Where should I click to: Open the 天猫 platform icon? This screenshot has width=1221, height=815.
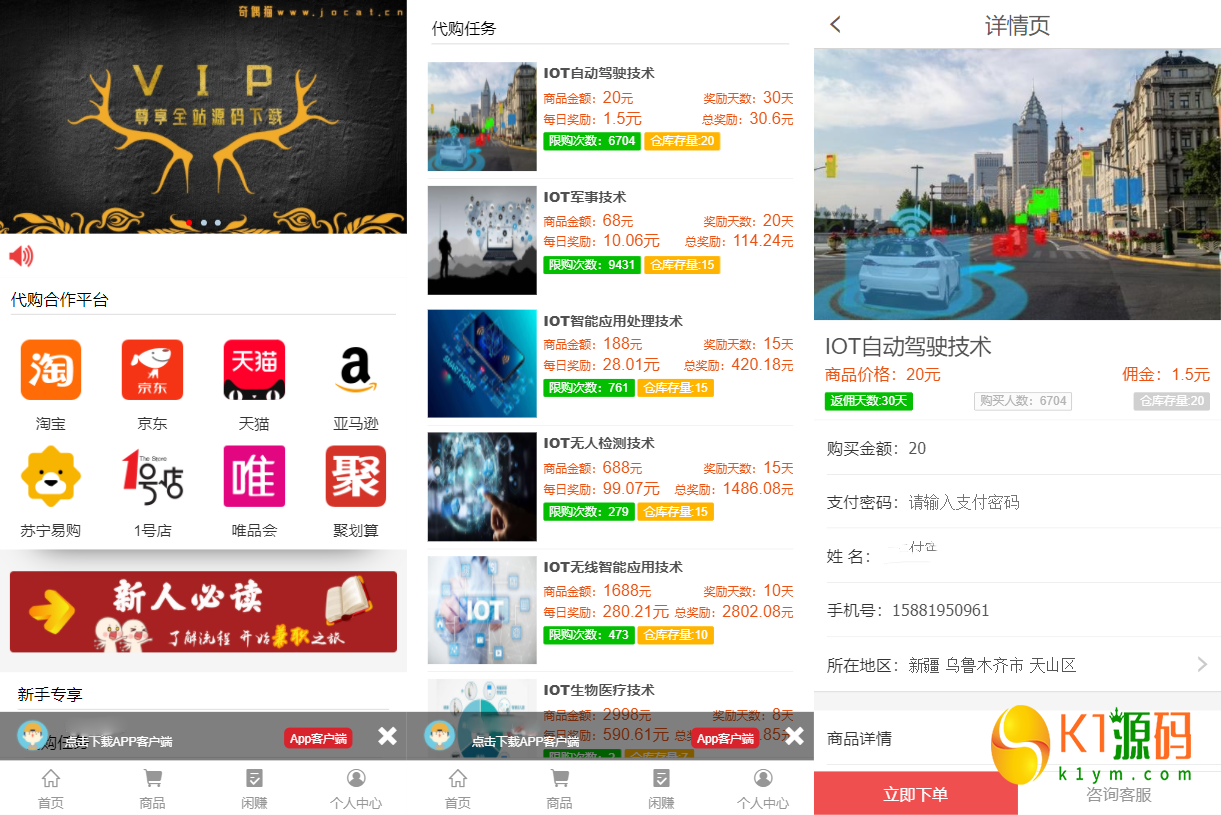tap(254, 370)
